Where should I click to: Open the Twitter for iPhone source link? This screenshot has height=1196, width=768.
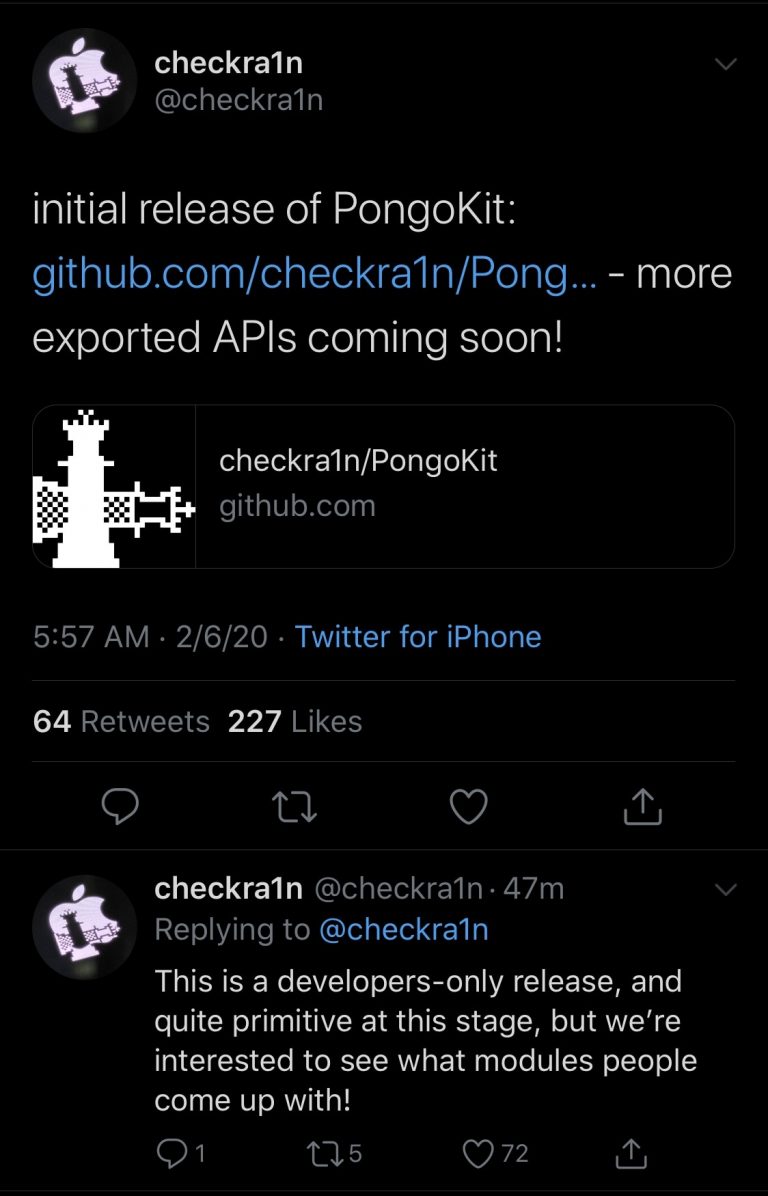[x=418, y=637]
